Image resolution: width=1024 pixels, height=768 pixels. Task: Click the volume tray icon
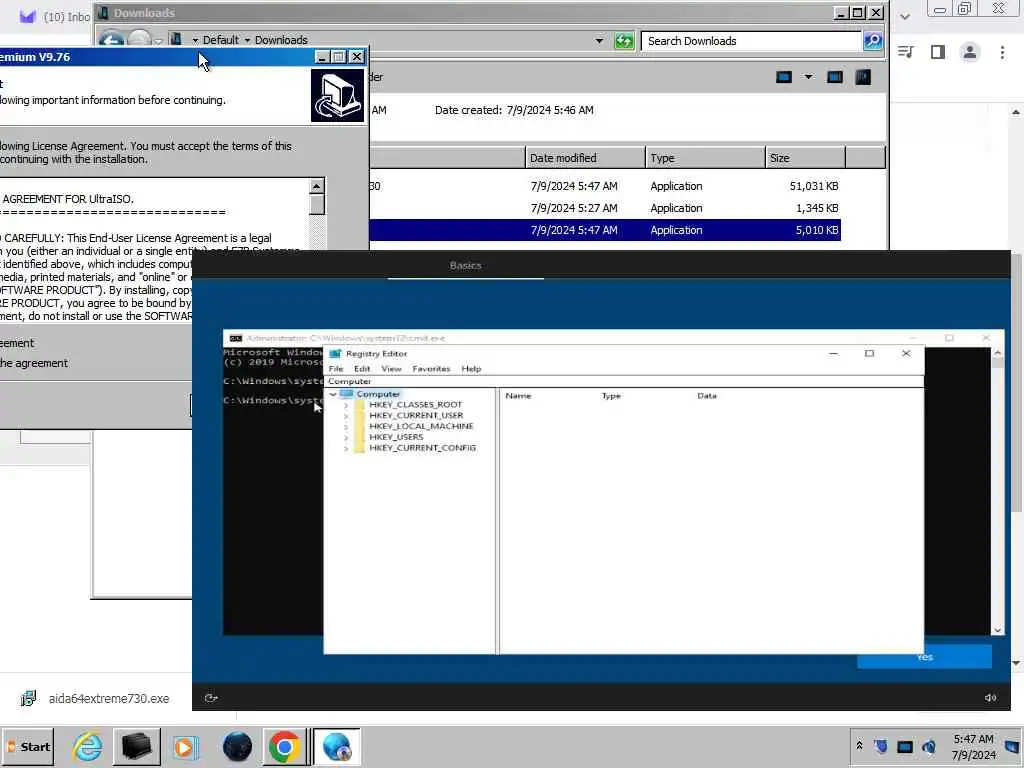click(929, 746)
